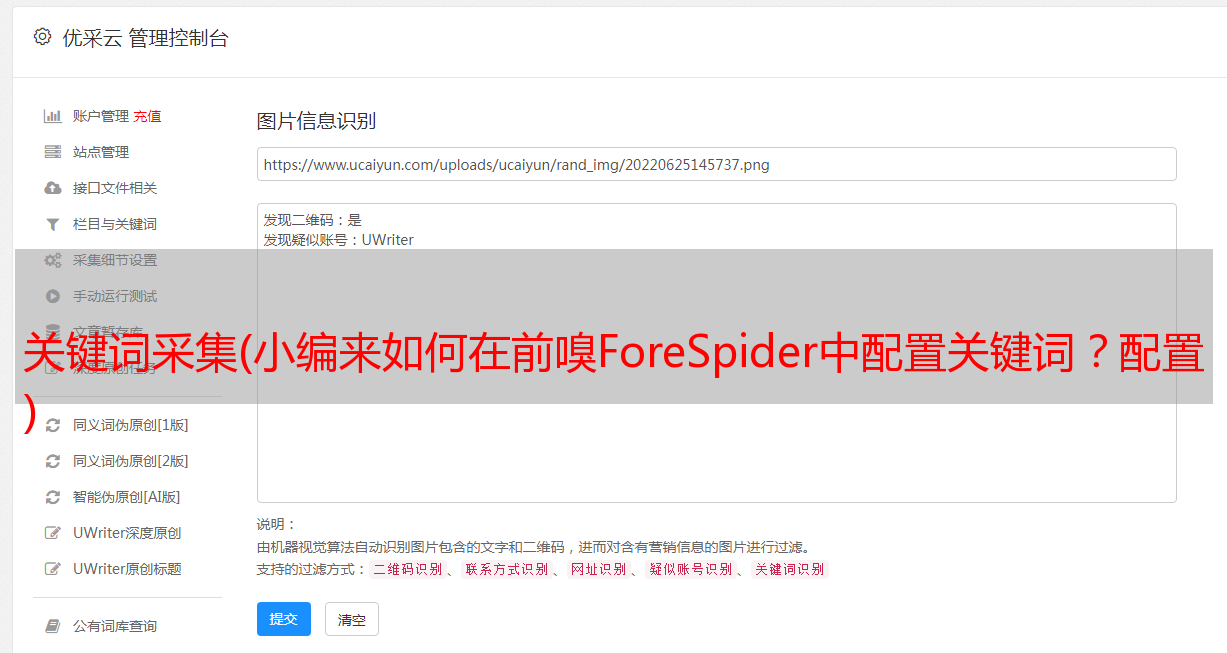
Task: Open the 充值 recharge link
Action: pyautogui.click(x=147, y=116)
